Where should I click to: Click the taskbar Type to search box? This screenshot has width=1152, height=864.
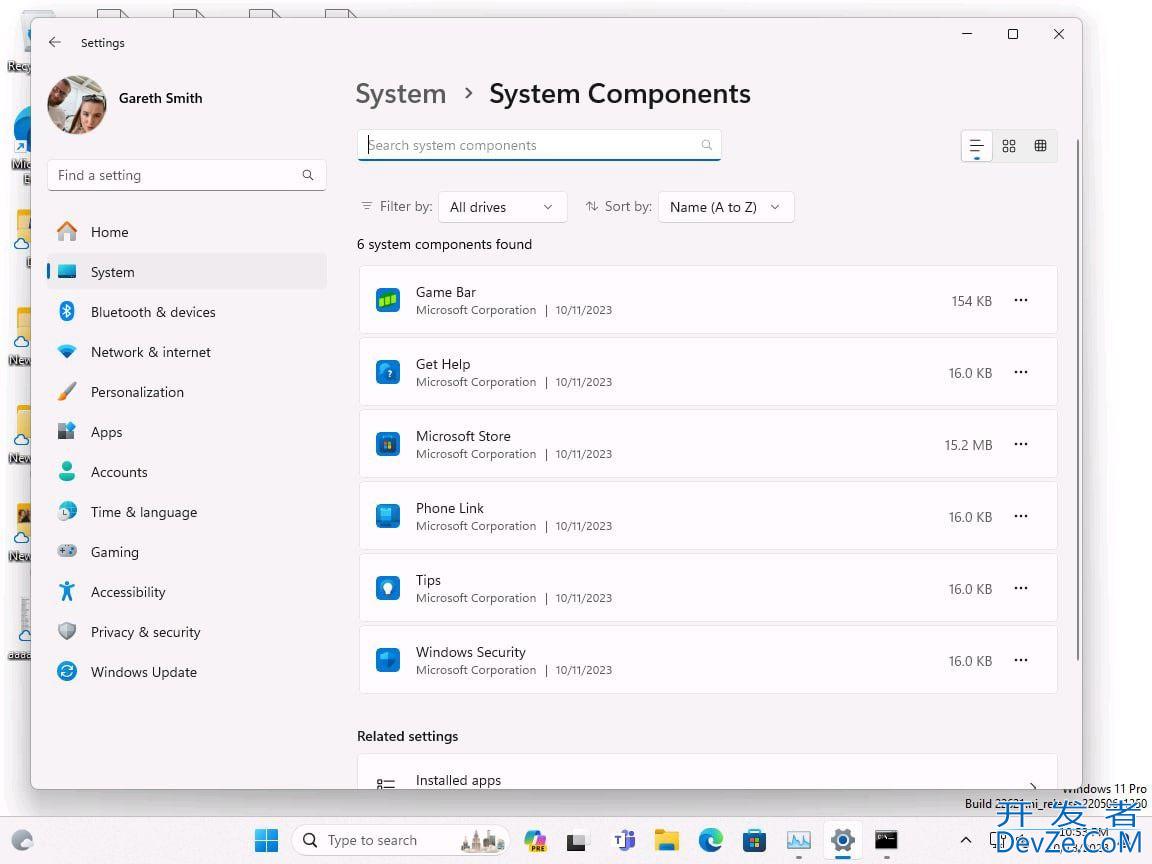tap(400, 840)
